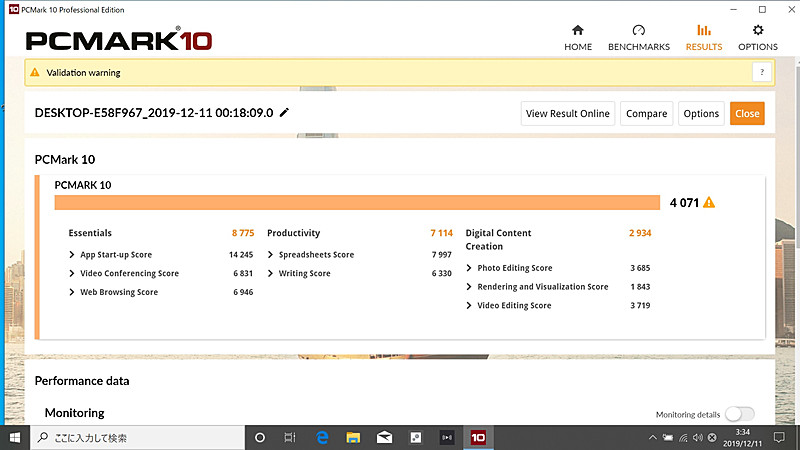The image size is (800, 450).
Task: Open the validation warning help question mark
Action: tap(762, 72)
